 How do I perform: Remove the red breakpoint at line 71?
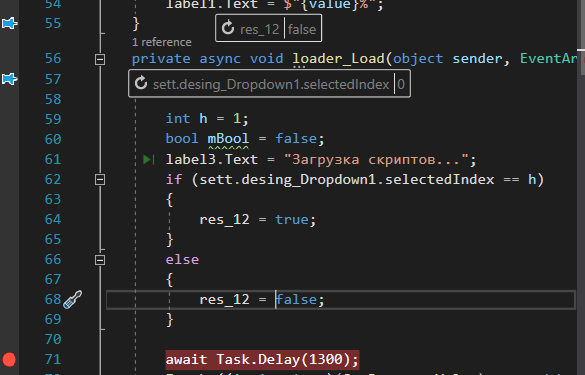click(x=9, y=359)
